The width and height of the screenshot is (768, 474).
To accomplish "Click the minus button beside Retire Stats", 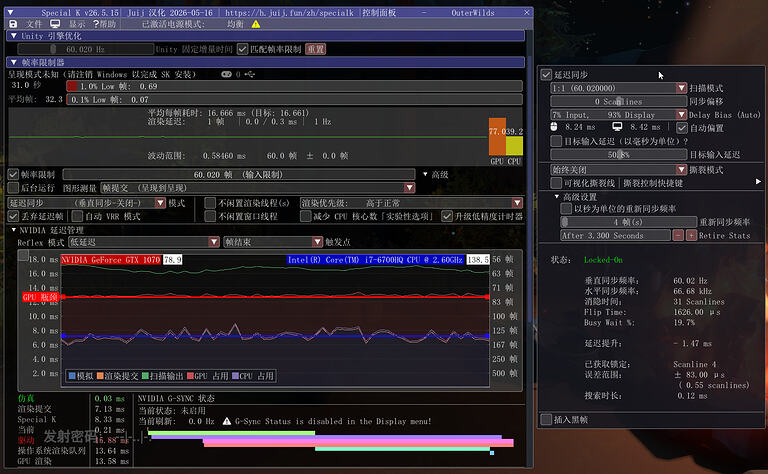I will coord(678,236).
